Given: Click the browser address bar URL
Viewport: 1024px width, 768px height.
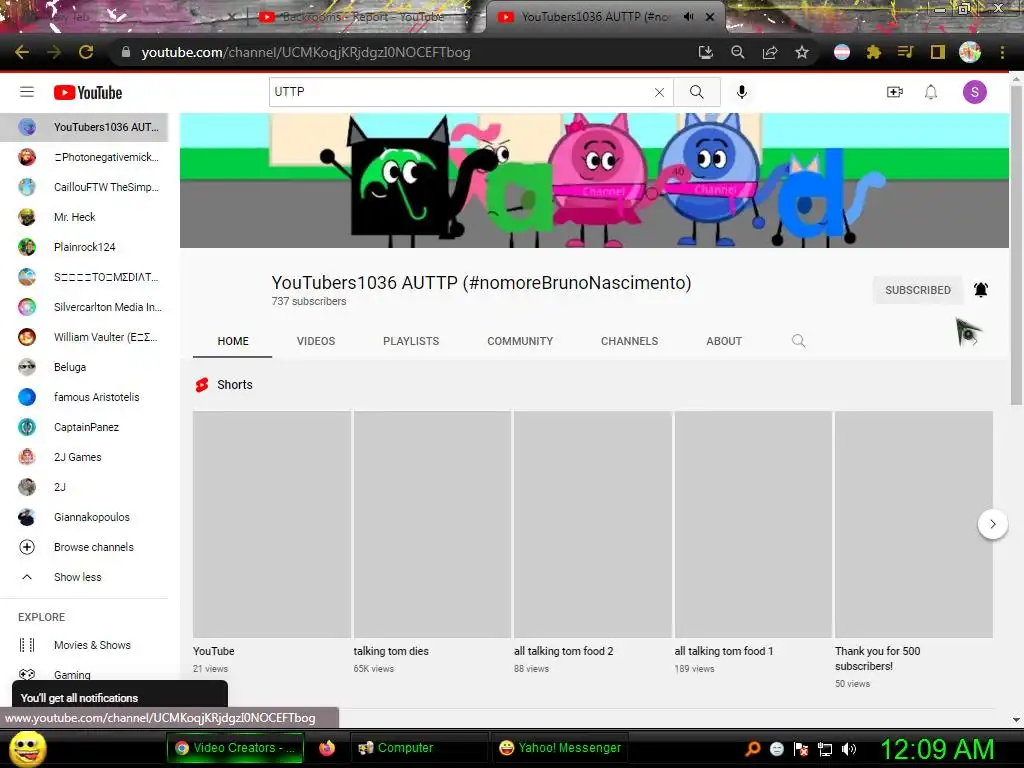Looking at the screenshot, I should click(x=306, y=52).
